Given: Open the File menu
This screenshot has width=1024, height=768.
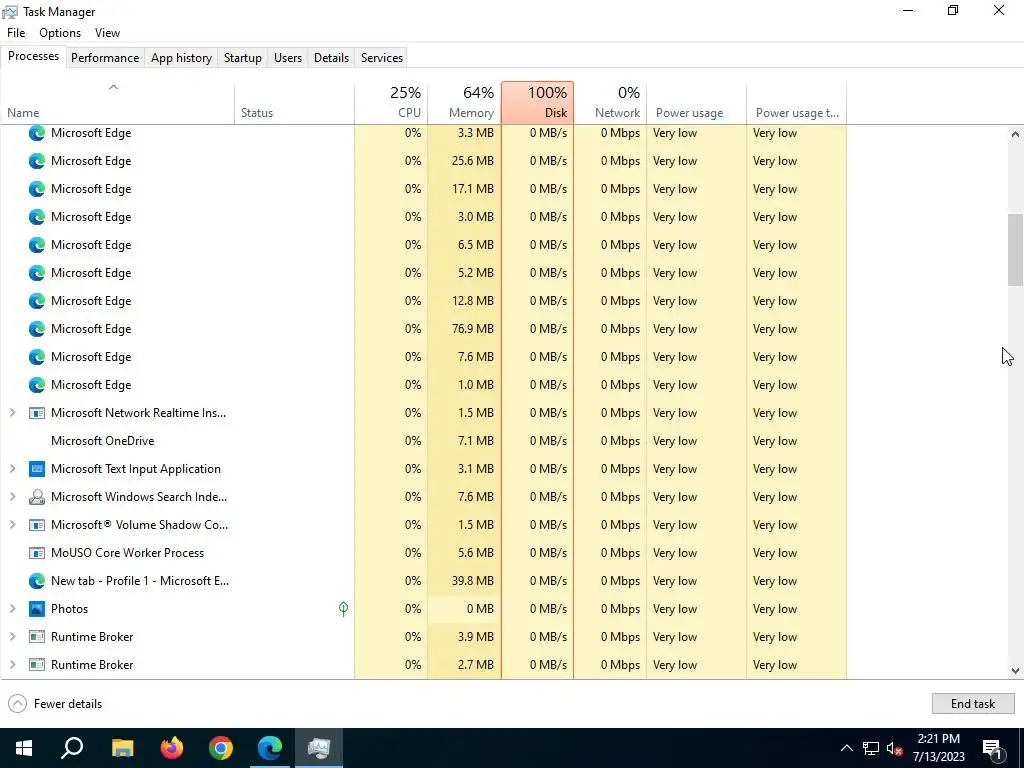Looking at the screenshot, I should click(x=16, y=33).
